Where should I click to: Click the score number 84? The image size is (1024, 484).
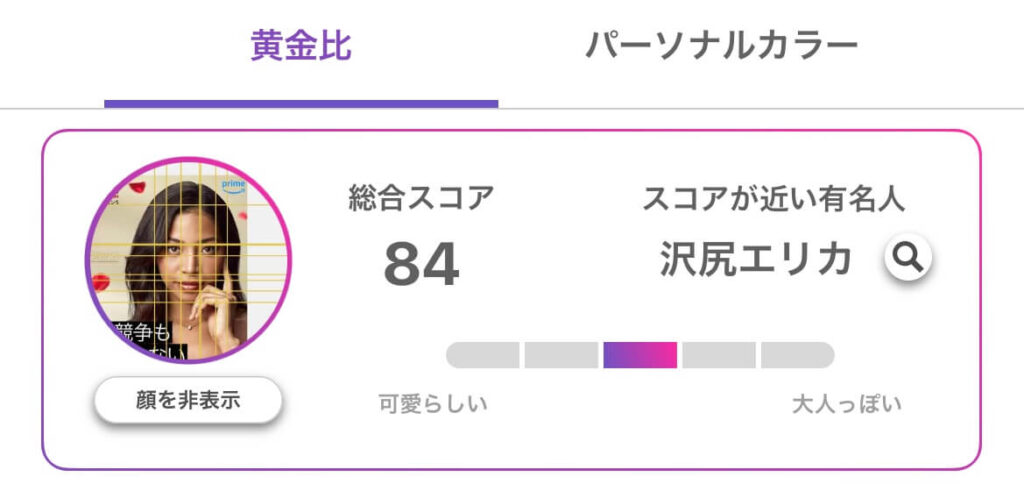(x=421, y=265)
